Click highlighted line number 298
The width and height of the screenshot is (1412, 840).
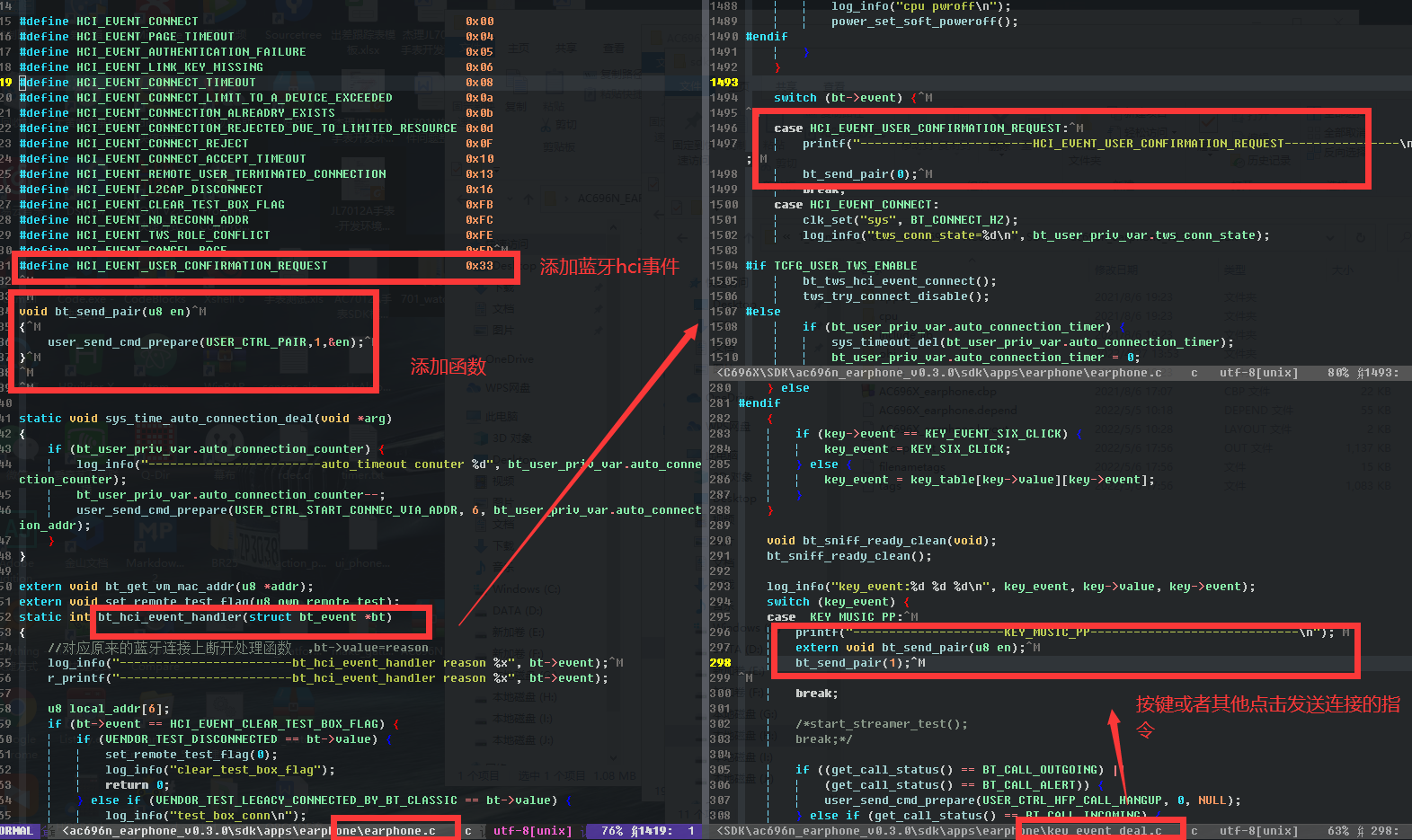click(721, 663)
